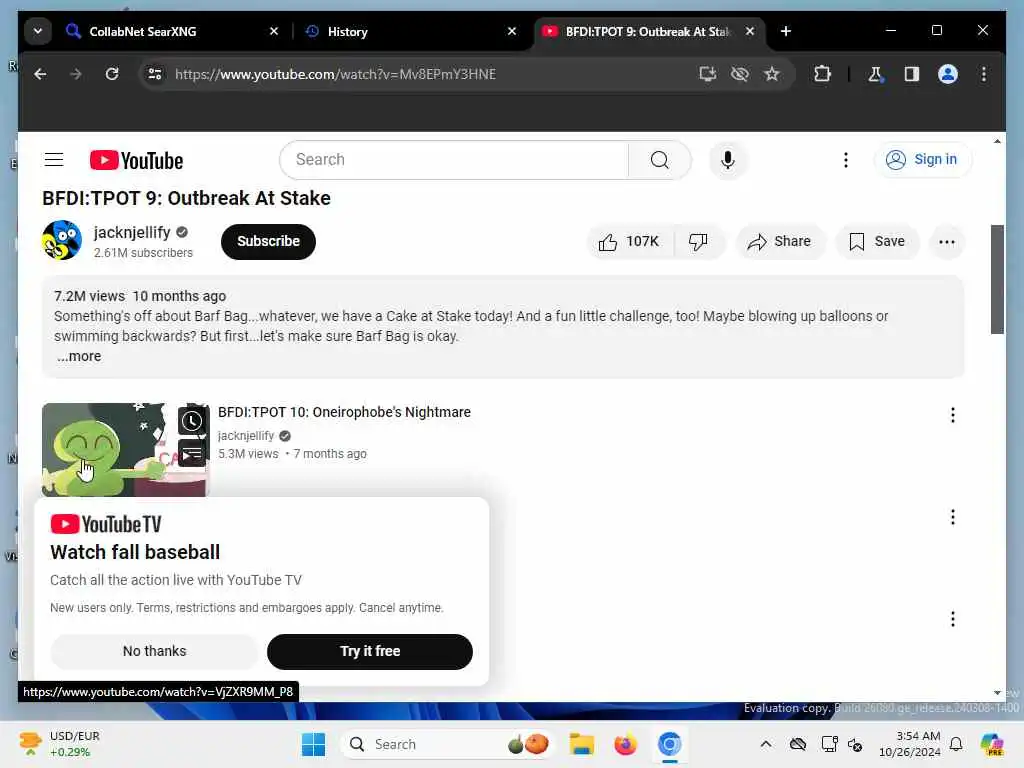Open Chrome Labs flask icon
Viewport: 1024px width, 768px height.
pos(875,74)
